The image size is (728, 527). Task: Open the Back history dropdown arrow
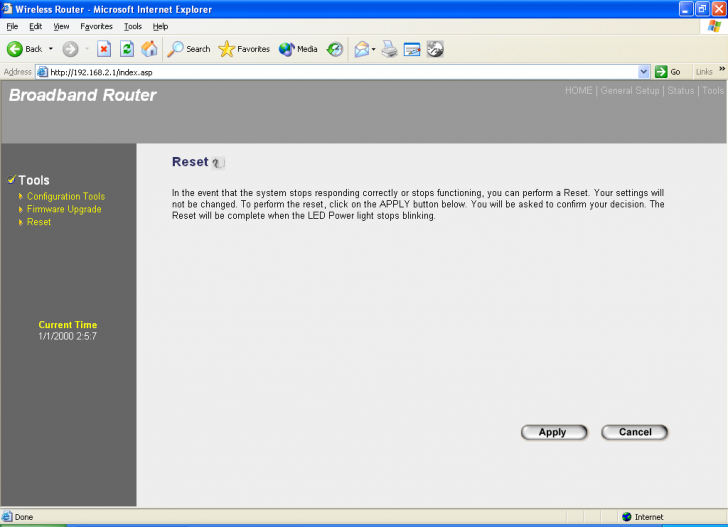[51, 49]
